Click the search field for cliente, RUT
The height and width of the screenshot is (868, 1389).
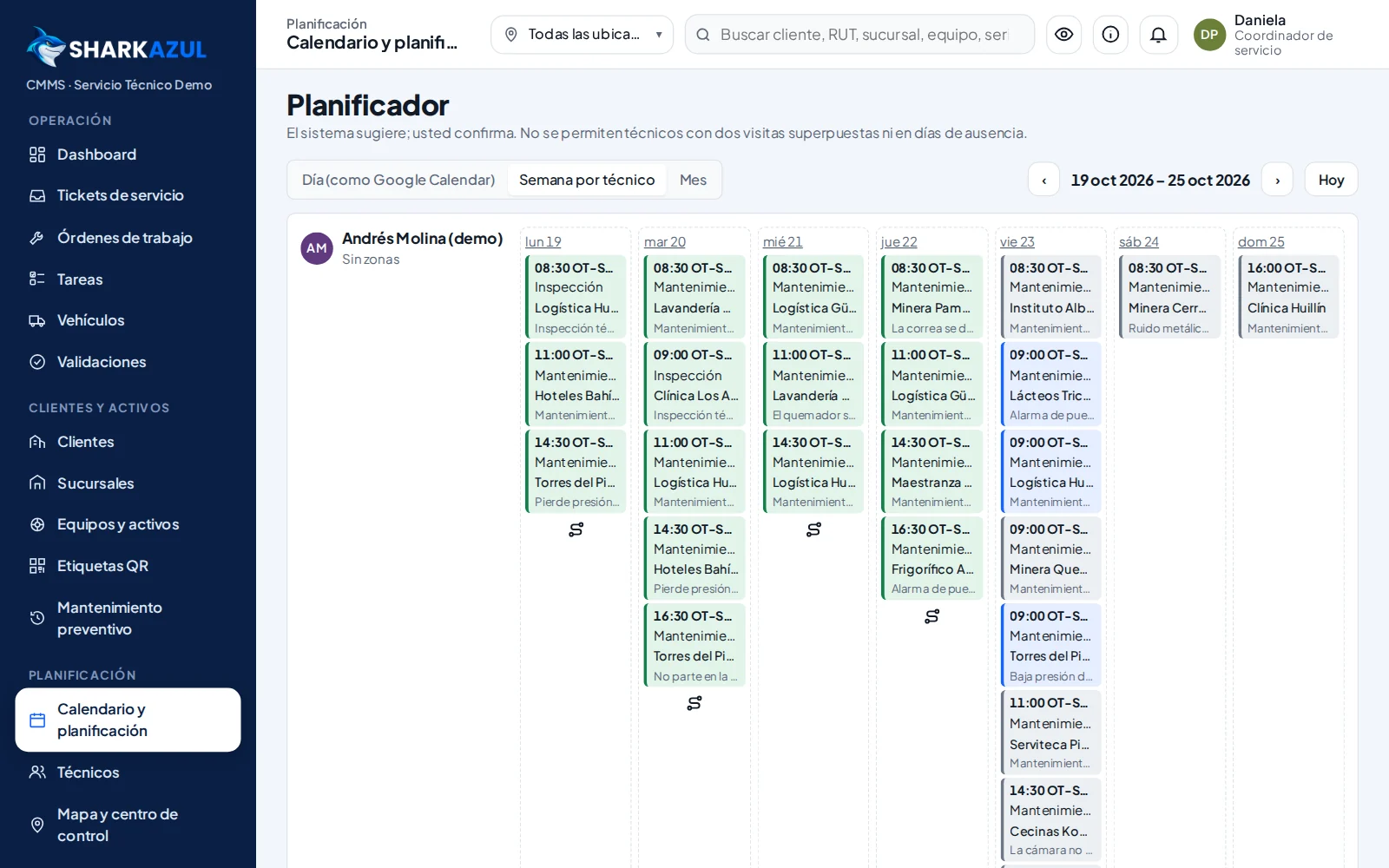point(859,35)
